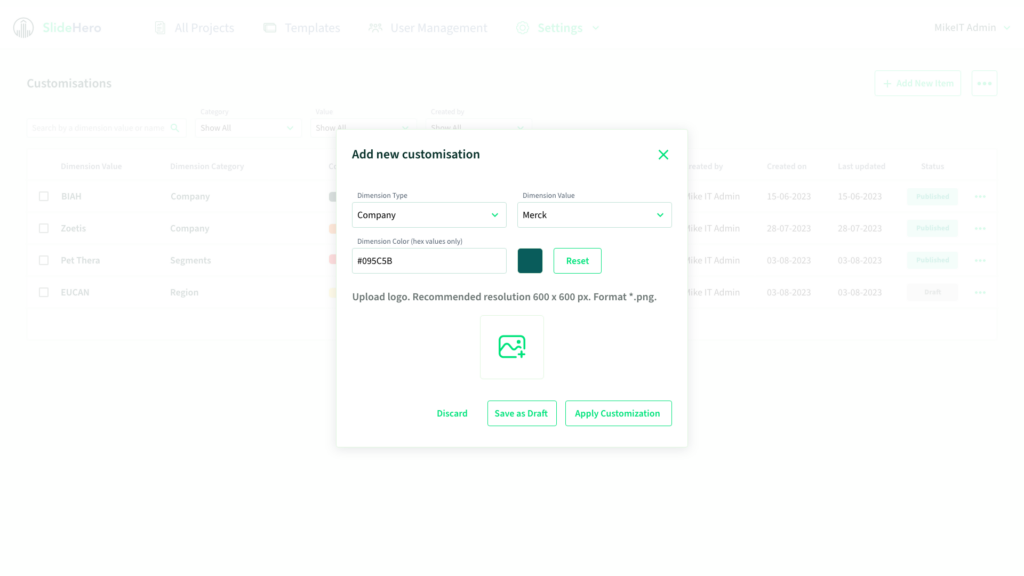Click the search magnifier icon
This screenshot has width=1024, height=576.
tap(175, 128)
